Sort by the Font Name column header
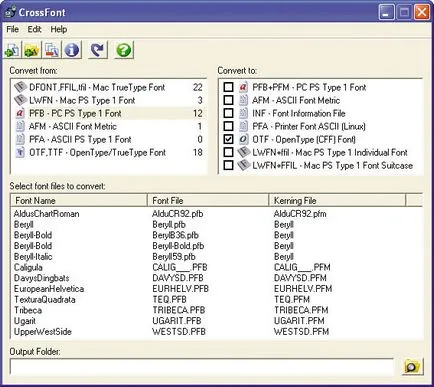The image size is (434, 387). (79, 200)
